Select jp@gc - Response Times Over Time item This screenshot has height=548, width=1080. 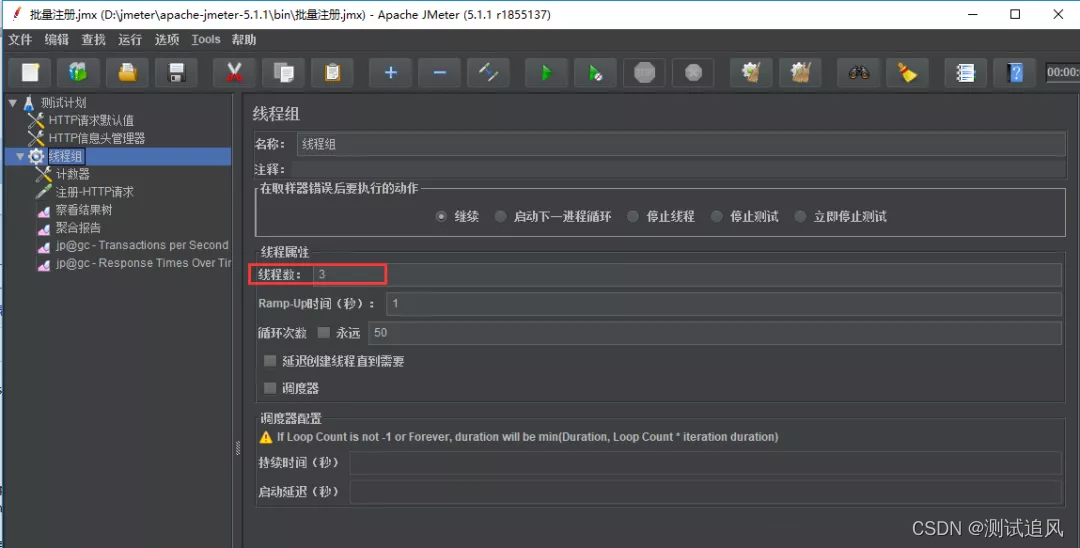[x=143, y=263]
